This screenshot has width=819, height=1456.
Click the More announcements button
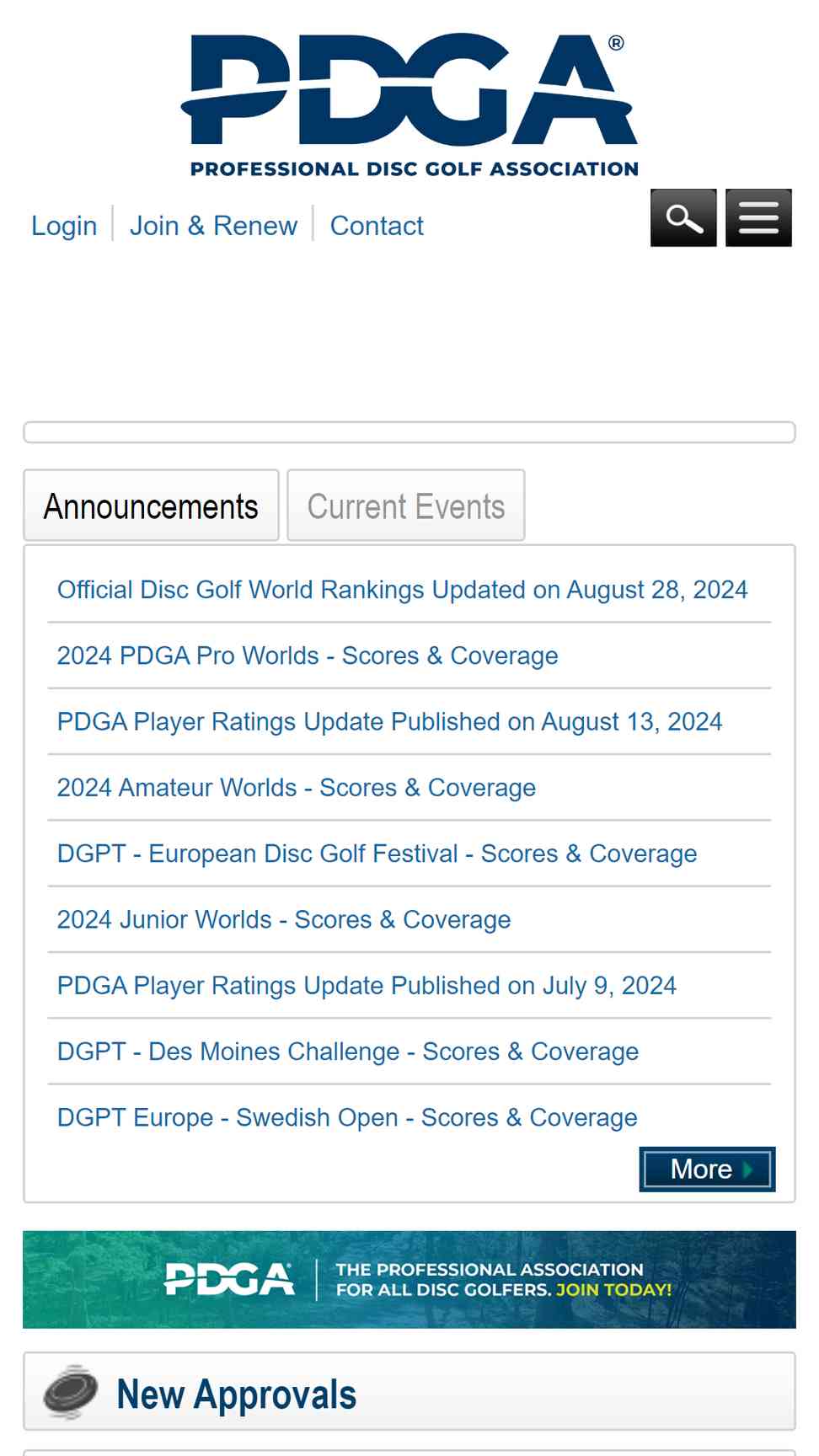coord(708,1169)
